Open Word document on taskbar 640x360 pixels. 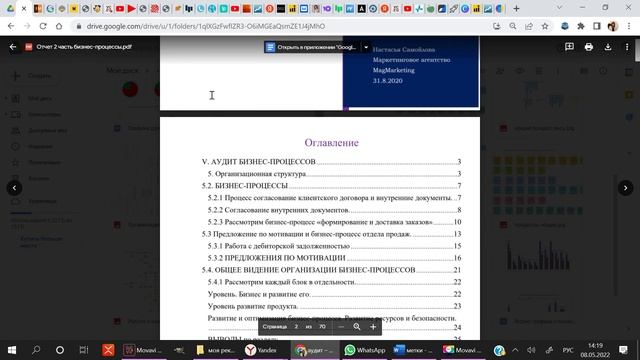tap(413, 350)
